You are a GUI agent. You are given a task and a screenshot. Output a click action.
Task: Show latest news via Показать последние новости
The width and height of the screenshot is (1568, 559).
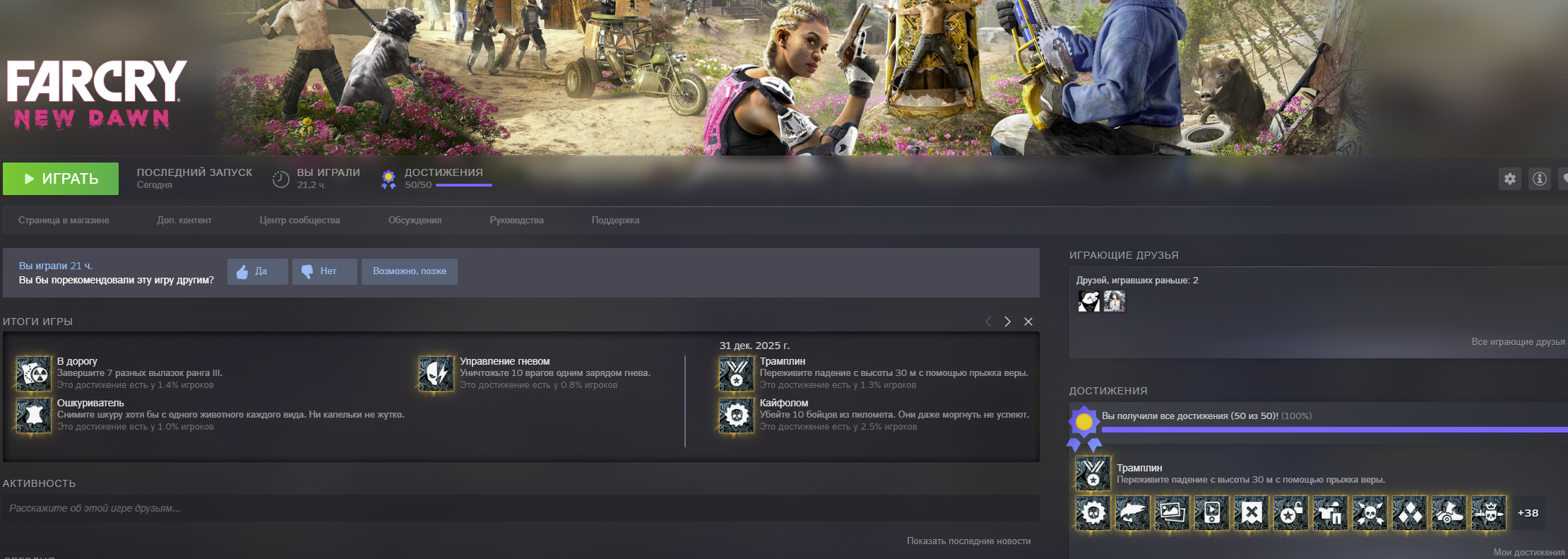point(968,541)
